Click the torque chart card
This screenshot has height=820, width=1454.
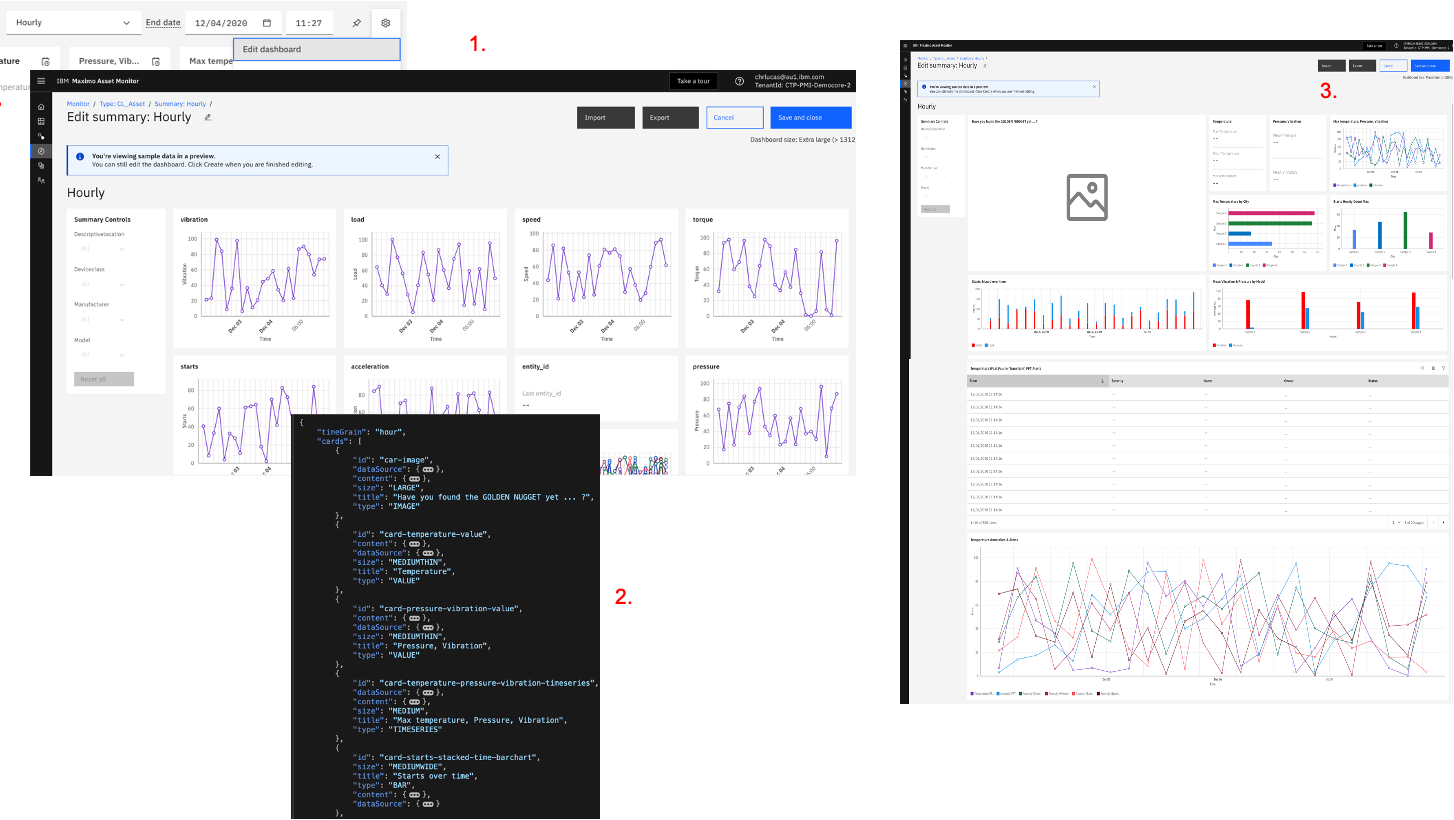pos(767,278)
